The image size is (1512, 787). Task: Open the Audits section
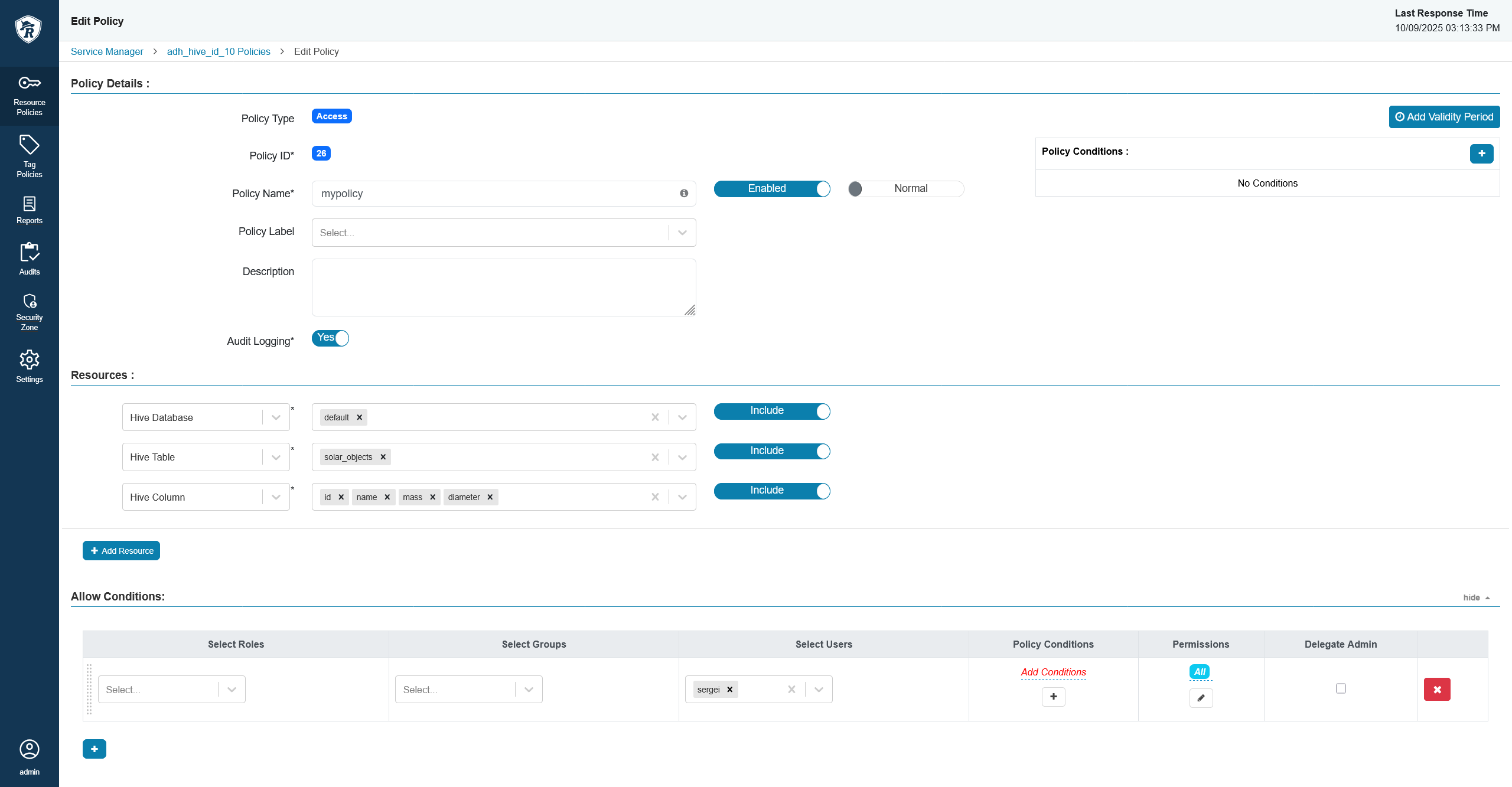pos(29,259)
